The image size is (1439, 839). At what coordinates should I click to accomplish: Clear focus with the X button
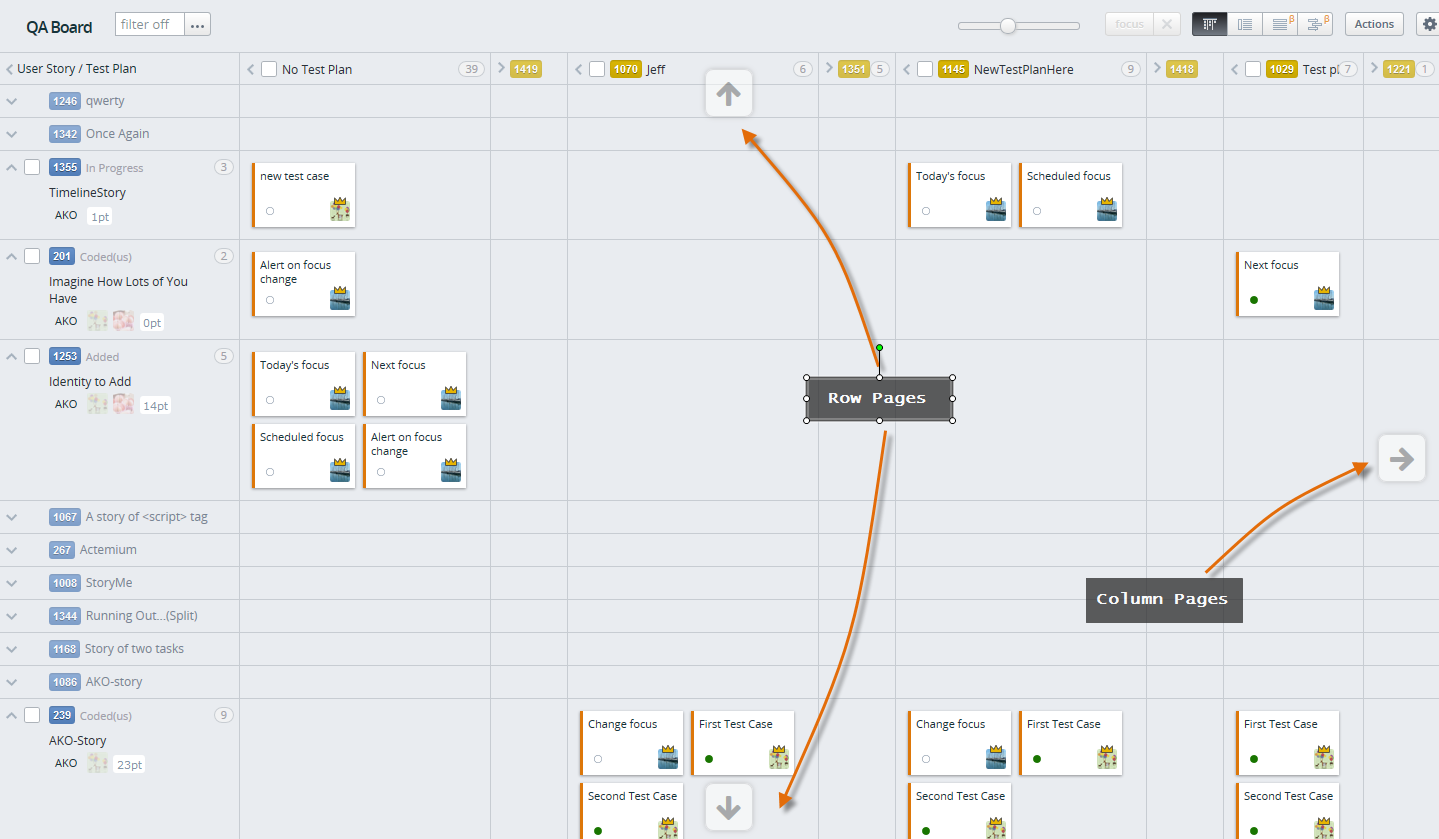point(1167,24)
